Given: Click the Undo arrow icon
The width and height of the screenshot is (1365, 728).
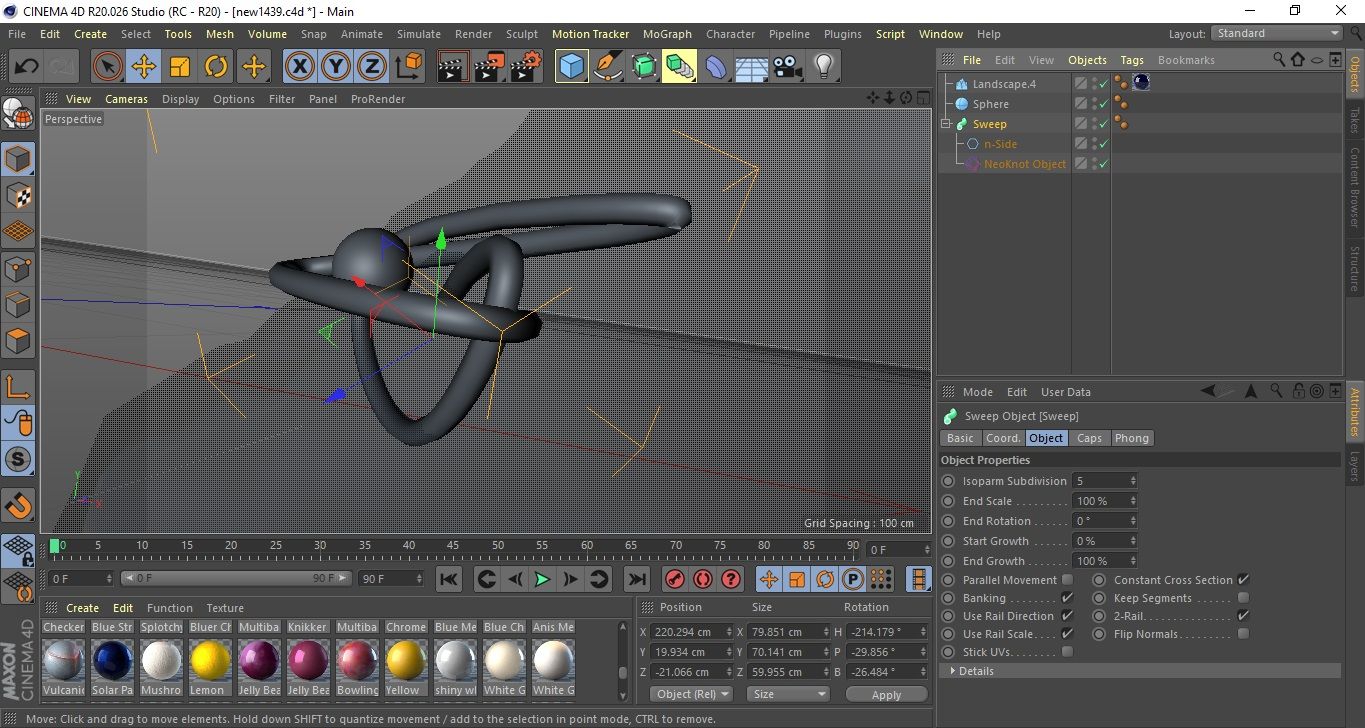Looking at the screenshot, I should [27, 67].
